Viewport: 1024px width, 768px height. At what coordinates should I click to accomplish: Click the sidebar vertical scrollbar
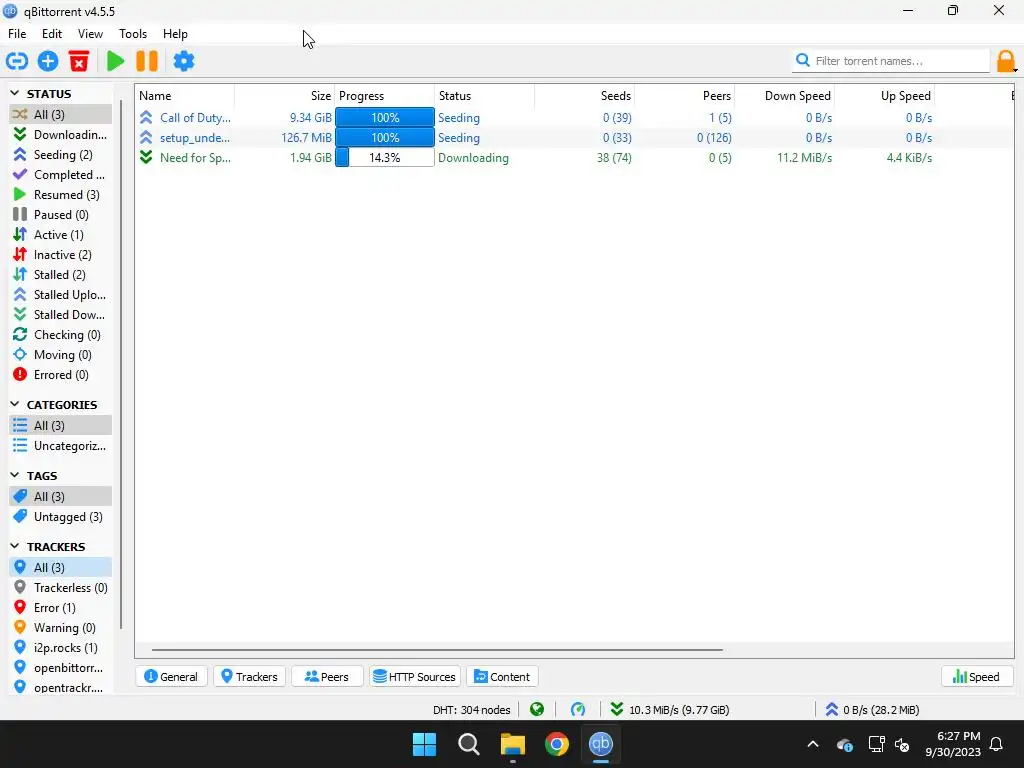121,364
